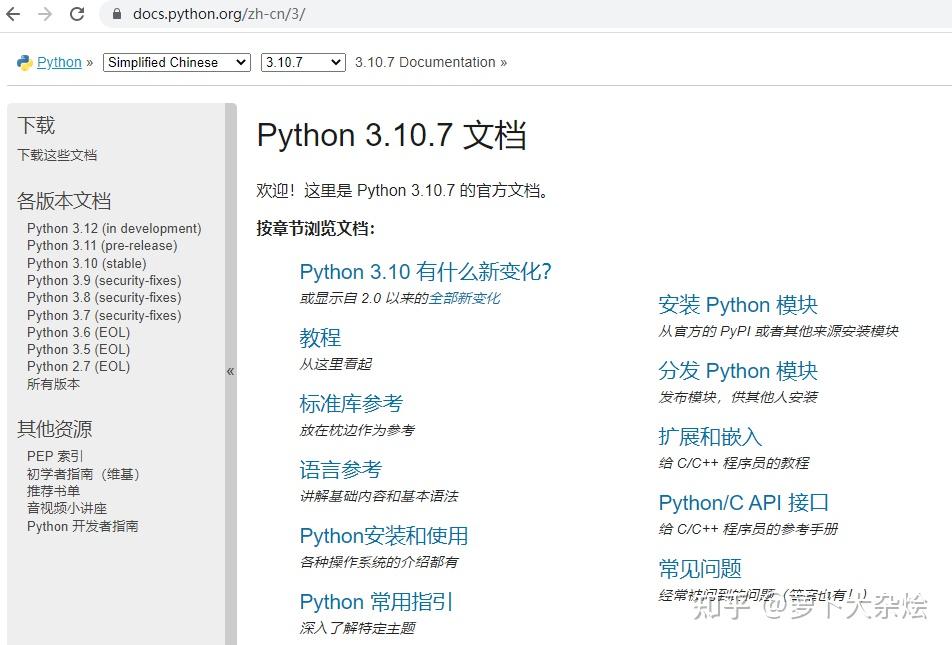Collapse the sidebar with « handle
Viewport: 952px width, 645px height.
230,371
